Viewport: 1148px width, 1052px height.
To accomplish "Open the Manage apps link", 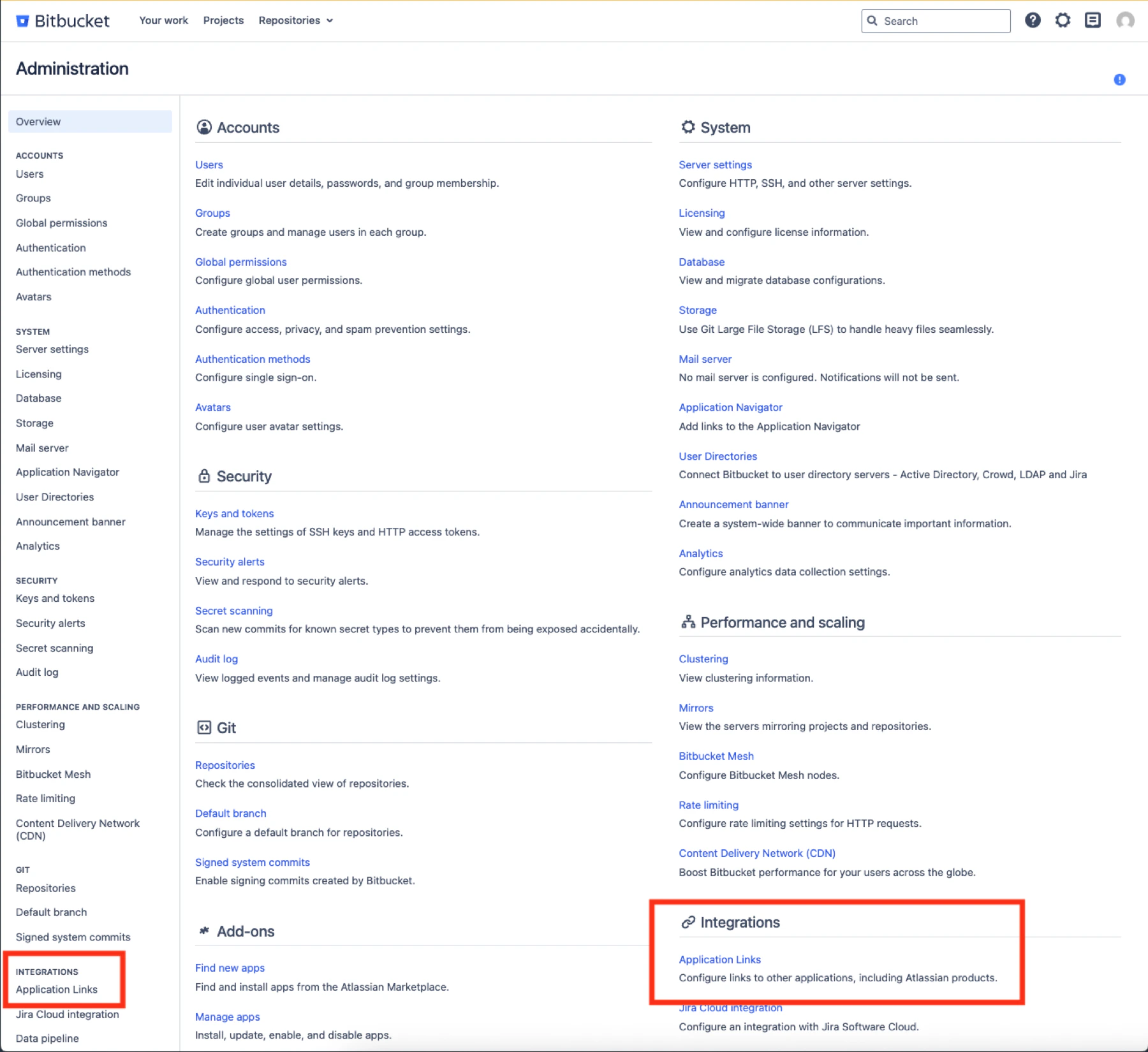I will (227, 1016).
